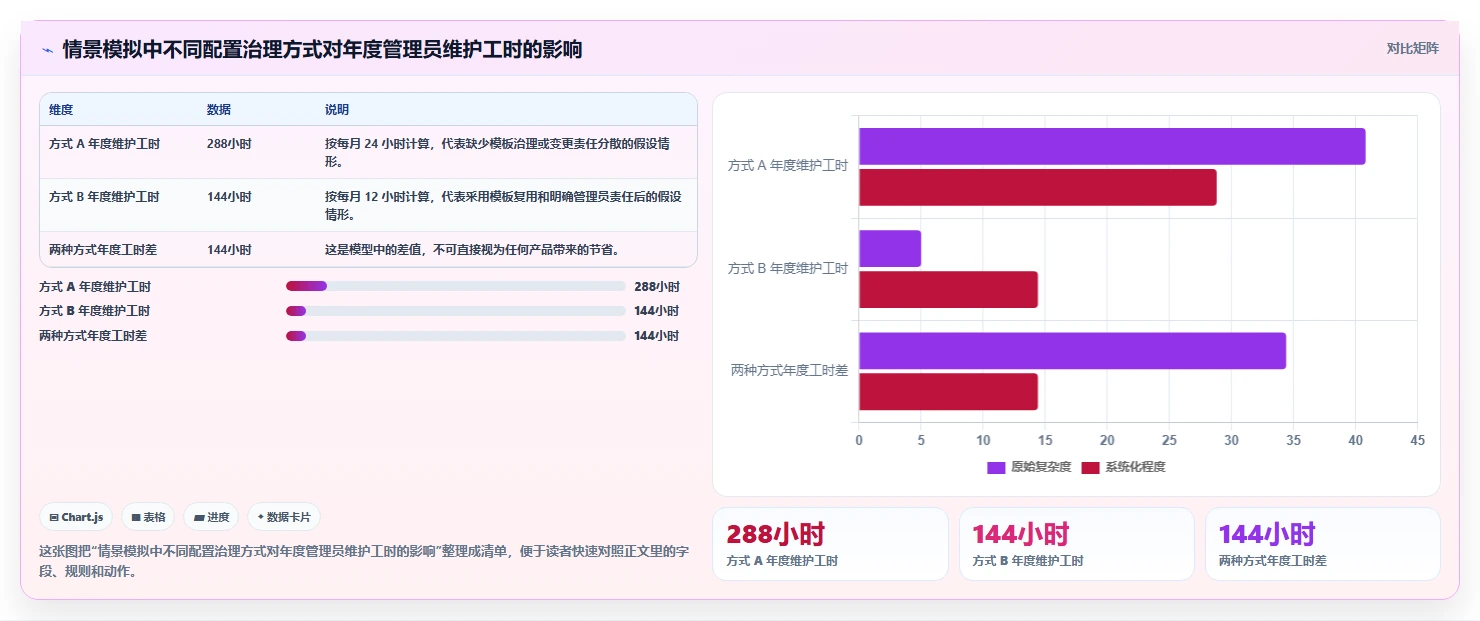Click the chart axis label 方式 A 年度维护工时

[x=788, y=166]
